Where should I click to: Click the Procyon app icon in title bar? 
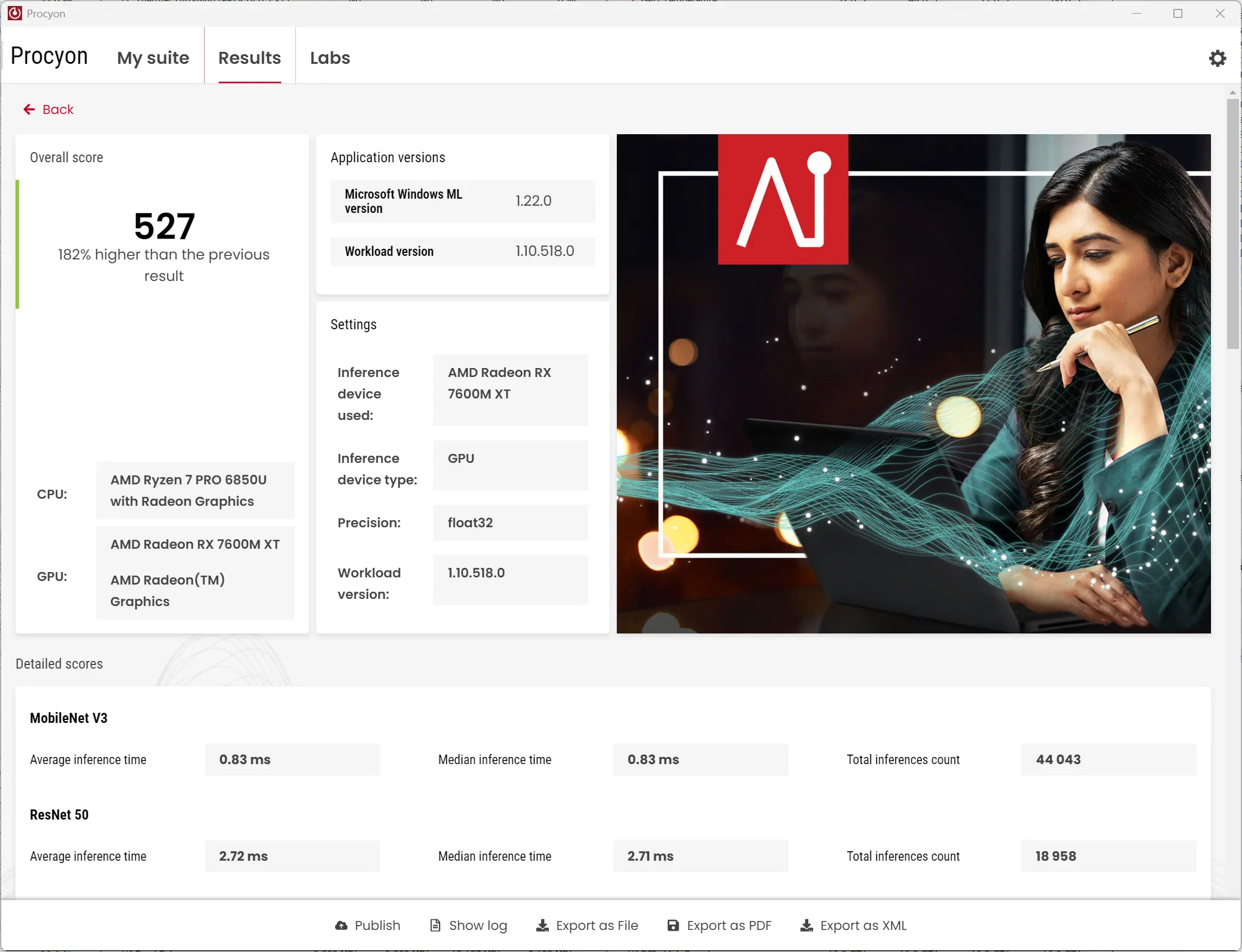click(x=14, y=13)
